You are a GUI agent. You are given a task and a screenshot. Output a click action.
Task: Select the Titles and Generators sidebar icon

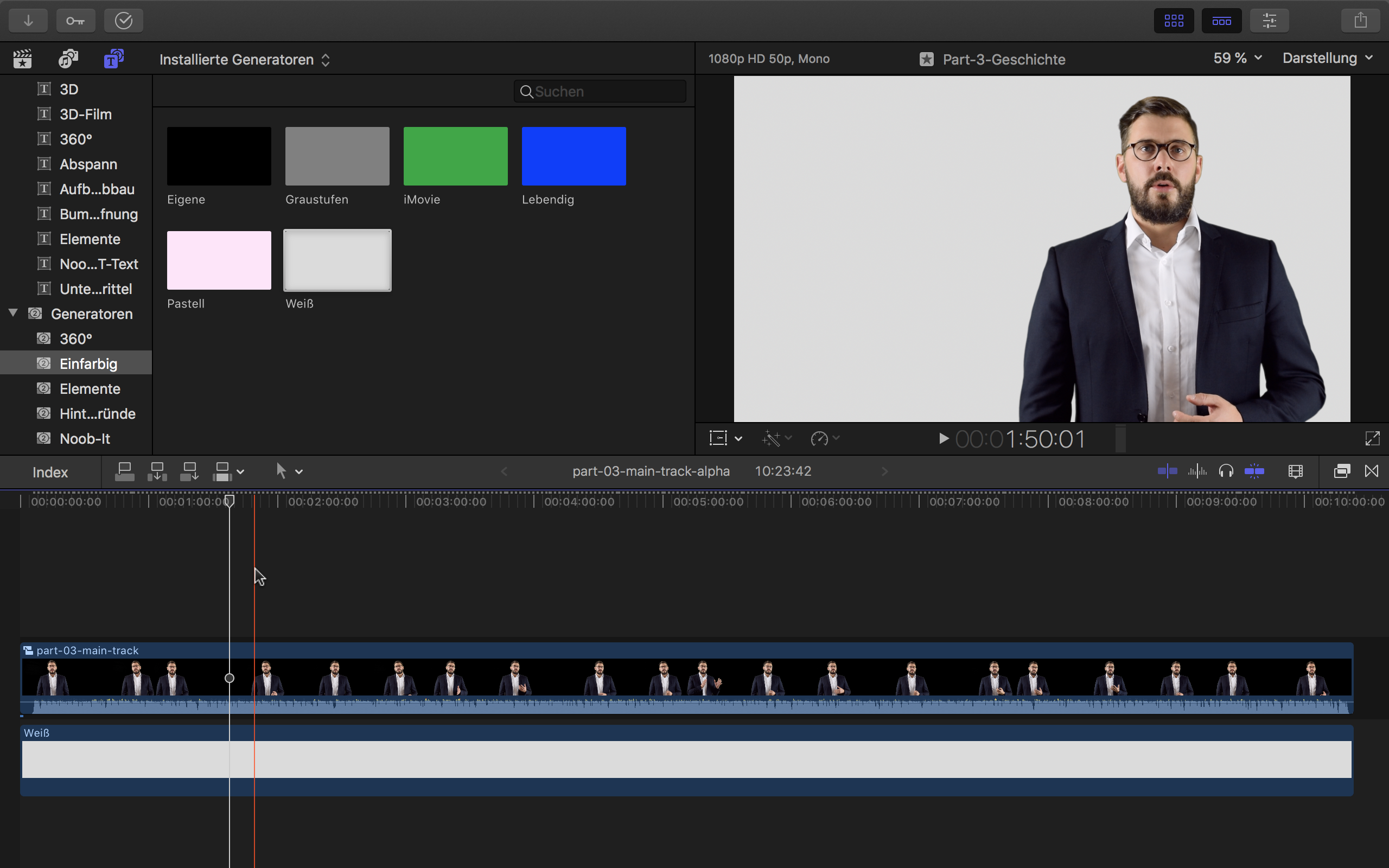click(x=113, y=59)
